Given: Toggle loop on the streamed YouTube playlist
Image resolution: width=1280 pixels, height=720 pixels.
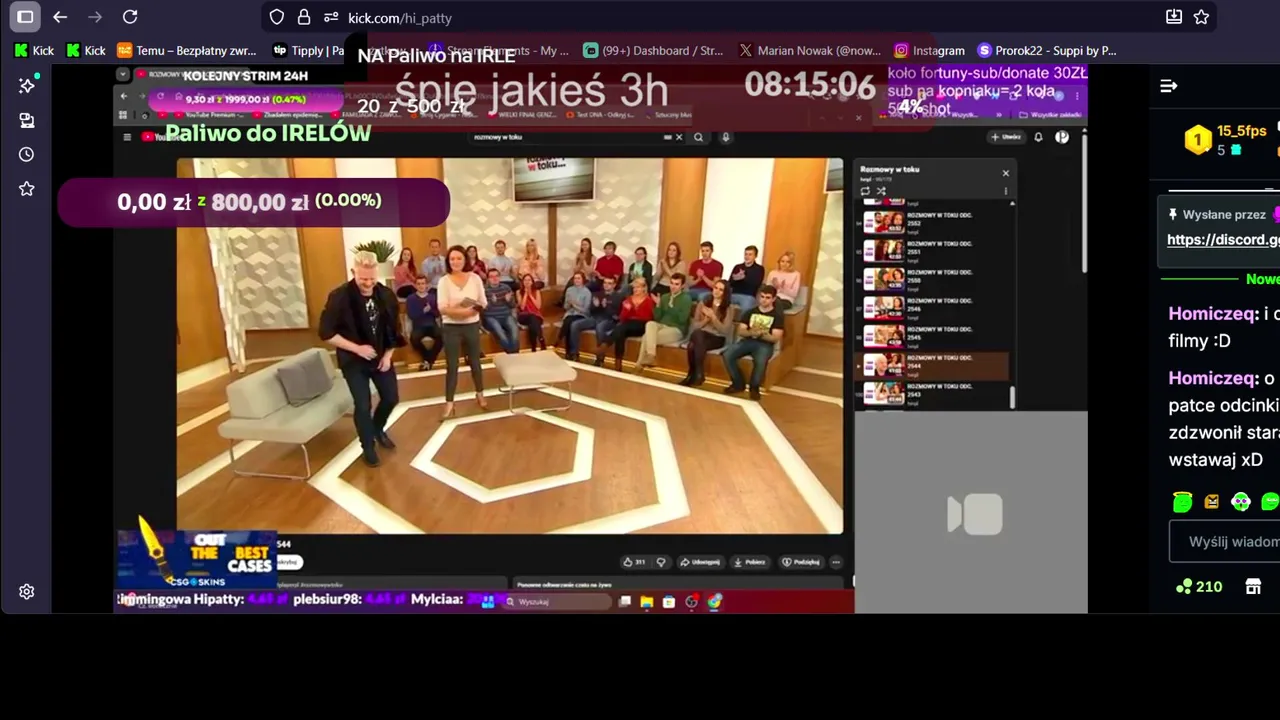Looking at the screenshot, I should tap(865, 191).
